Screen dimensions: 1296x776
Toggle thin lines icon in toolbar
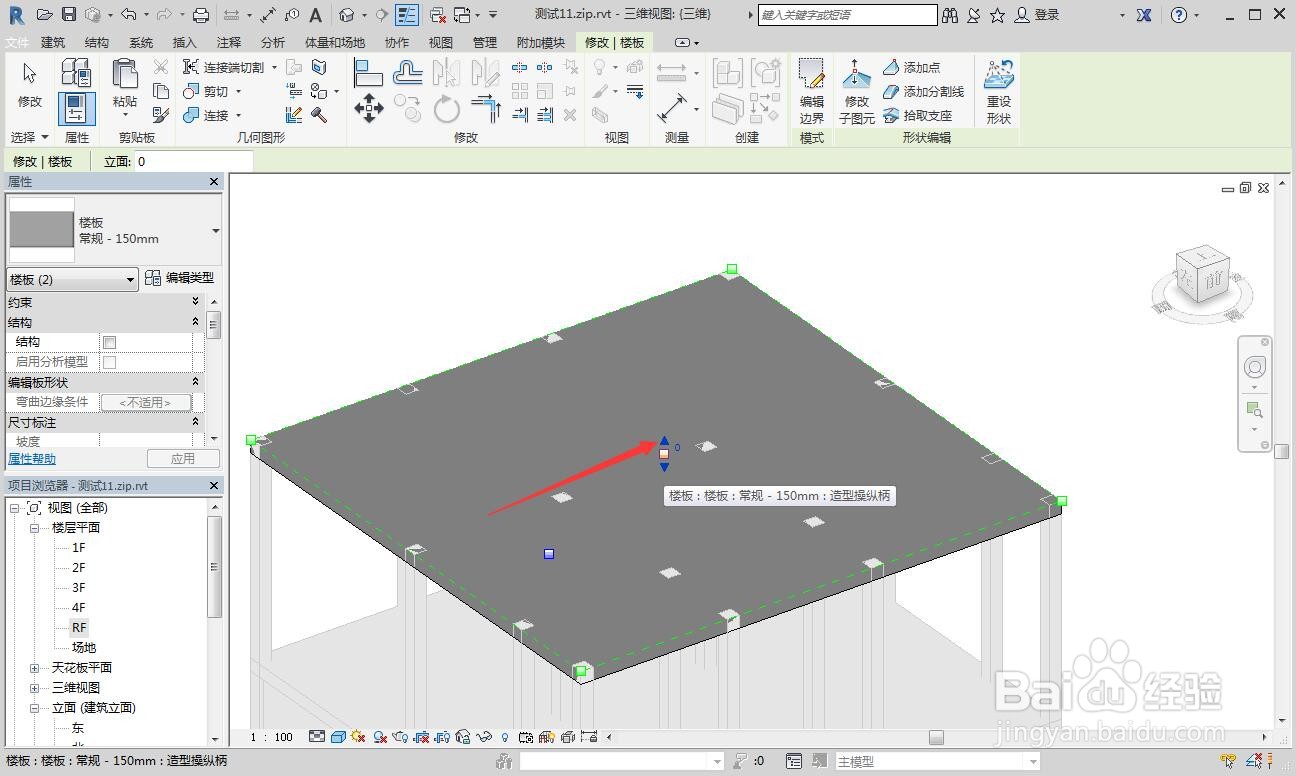tap(407, 15)
